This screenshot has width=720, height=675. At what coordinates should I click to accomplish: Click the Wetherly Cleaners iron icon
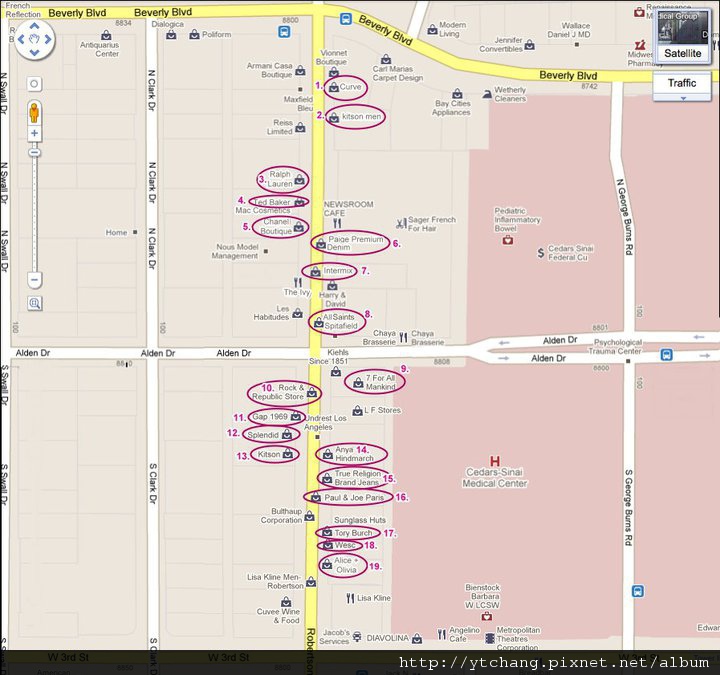point(486,95)
